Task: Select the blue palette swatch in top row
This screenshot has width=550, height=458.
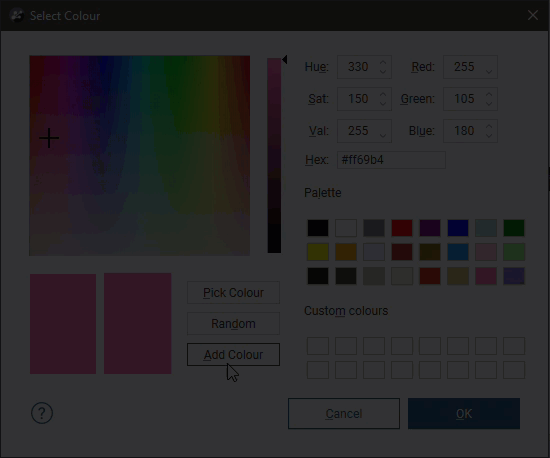Action: pyautogui.click(x=458, y=228)
